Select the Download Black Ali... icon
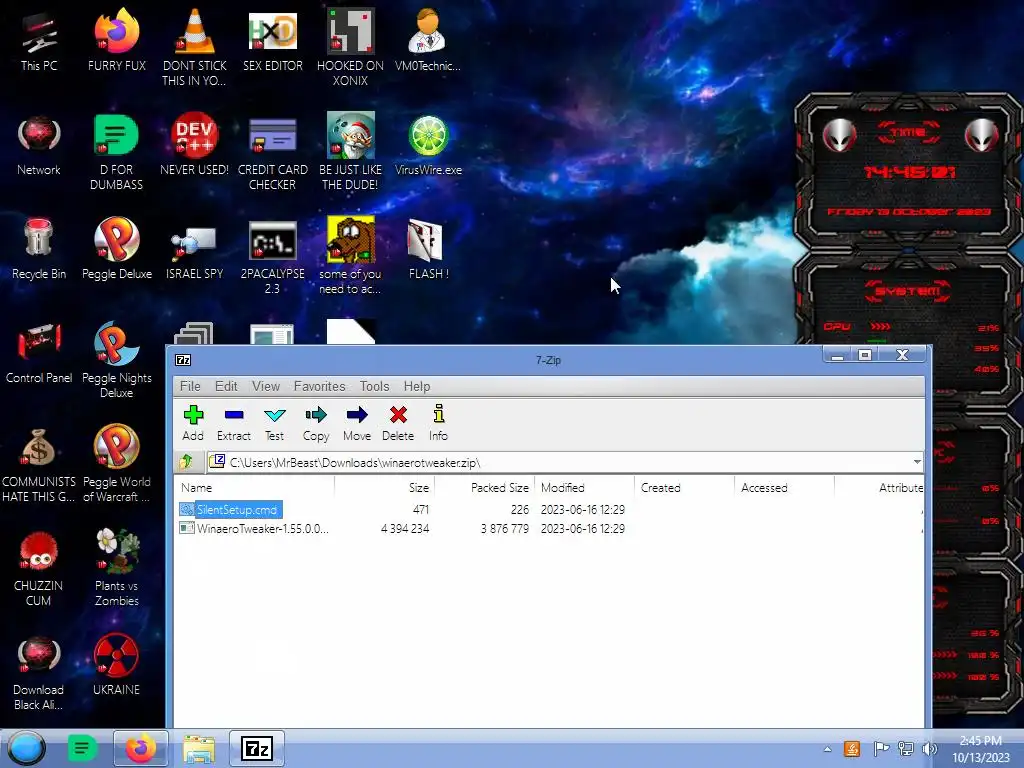Image resolution: width=1024 pixels, height=768 pixels. 39,671
